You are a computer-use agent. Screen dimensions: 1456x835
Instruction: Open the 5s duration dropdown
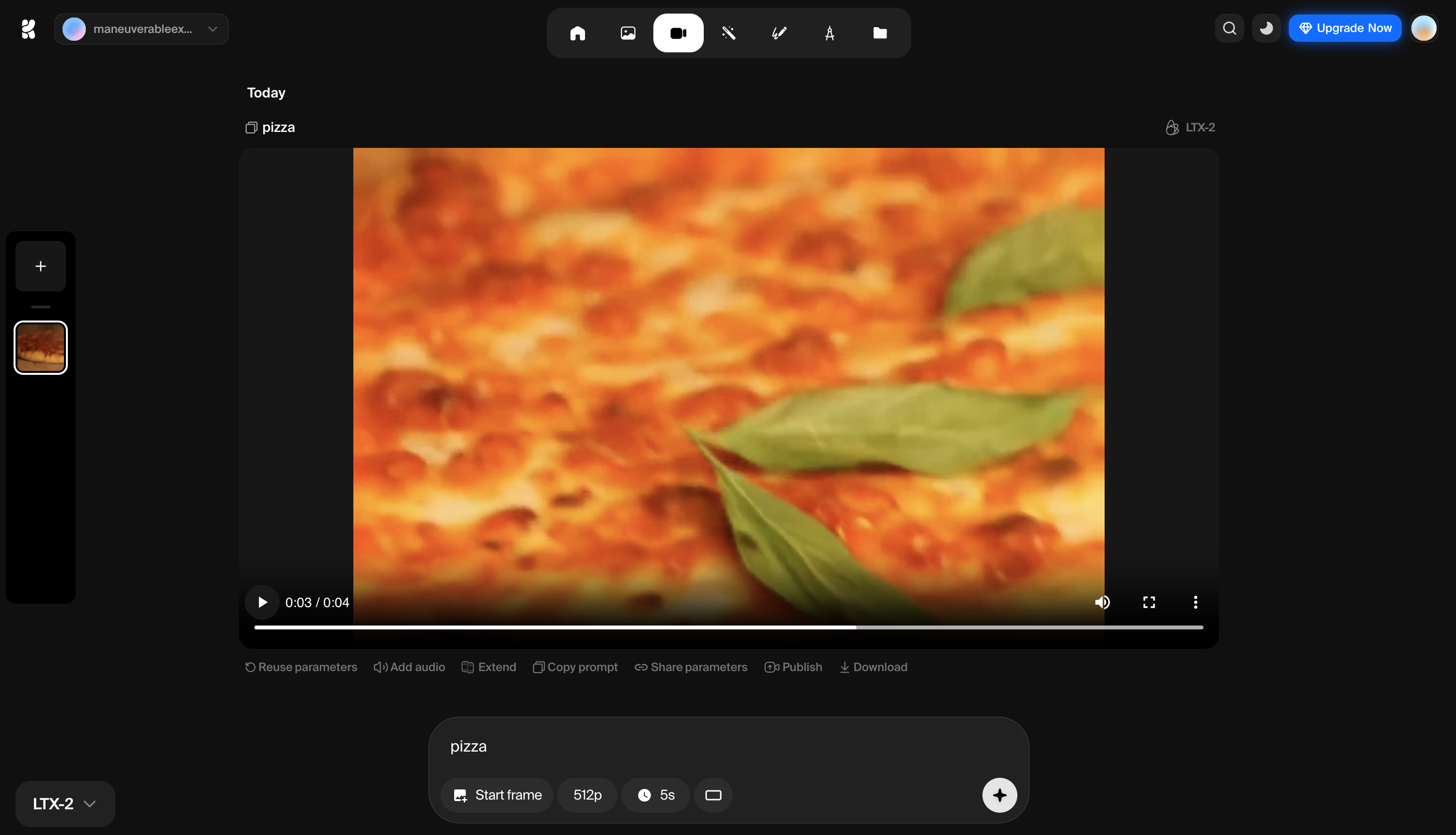pyautogui.click(x=656, y=795)
